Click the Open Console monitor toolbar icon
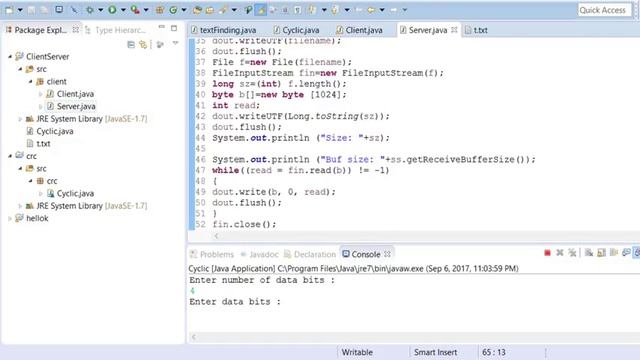The height and width of the screenshot is (360, 640). tap(59, 9)
